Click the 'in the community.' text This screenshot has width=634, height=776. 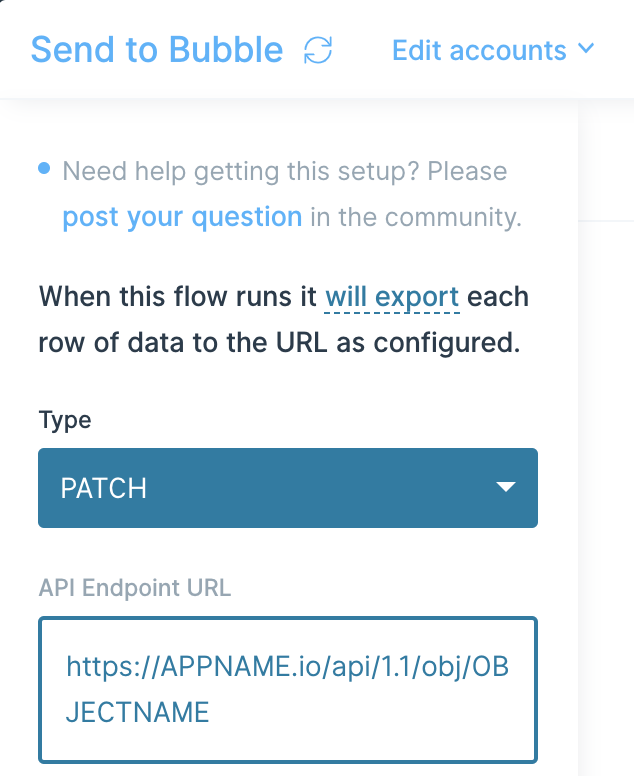click(x=416, y=217)
